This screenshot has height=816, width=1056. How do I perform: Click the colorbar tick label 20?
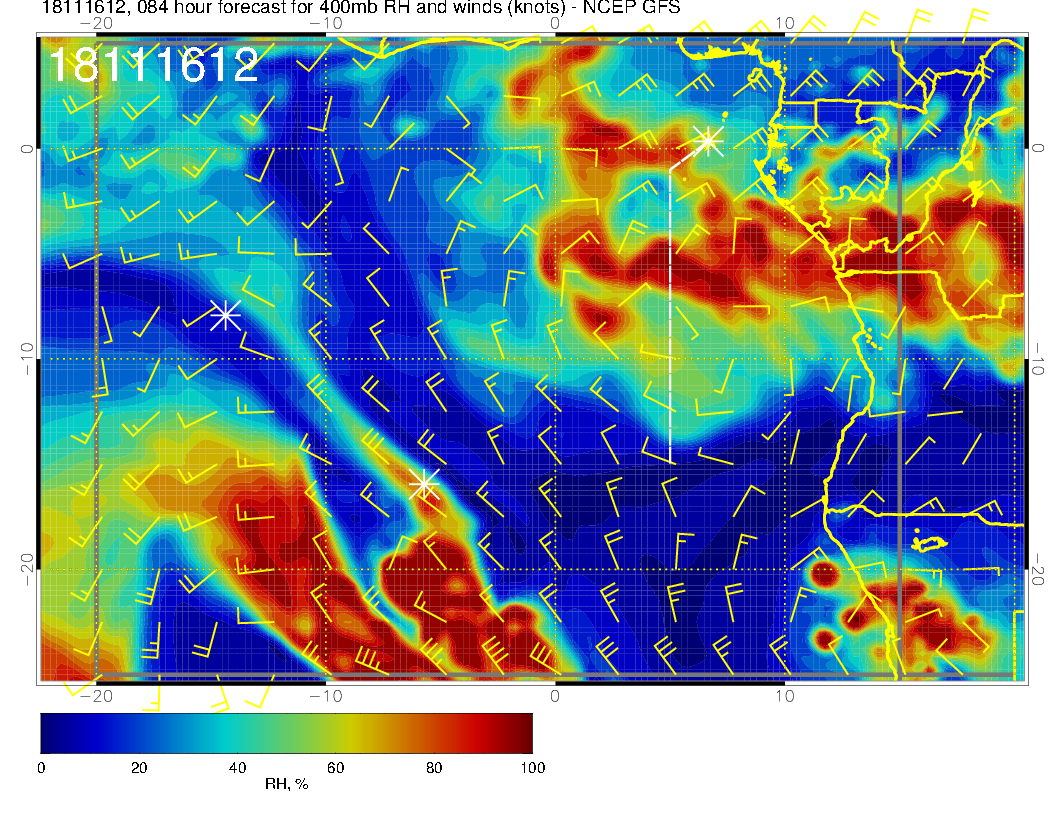(x=139, y=768)
